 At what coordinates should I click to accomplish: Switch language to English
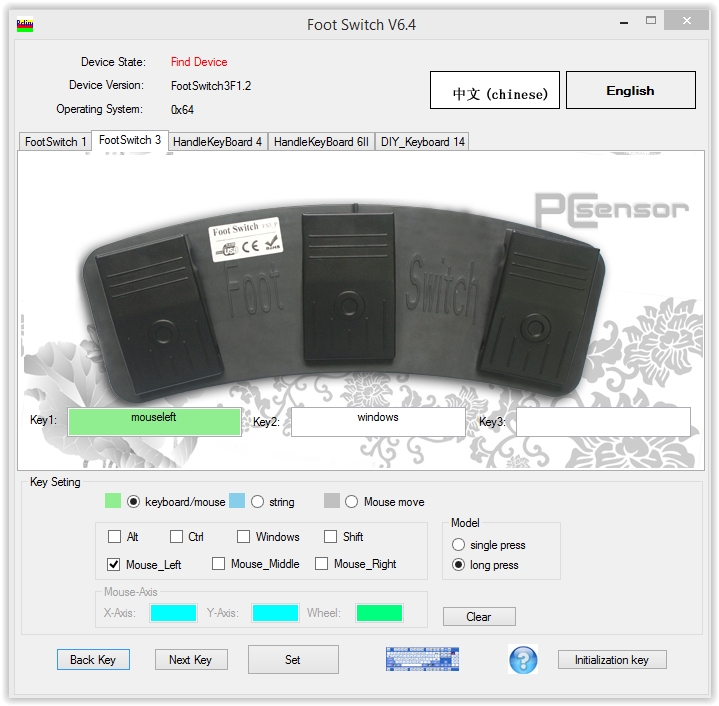[x=631, y=90]
